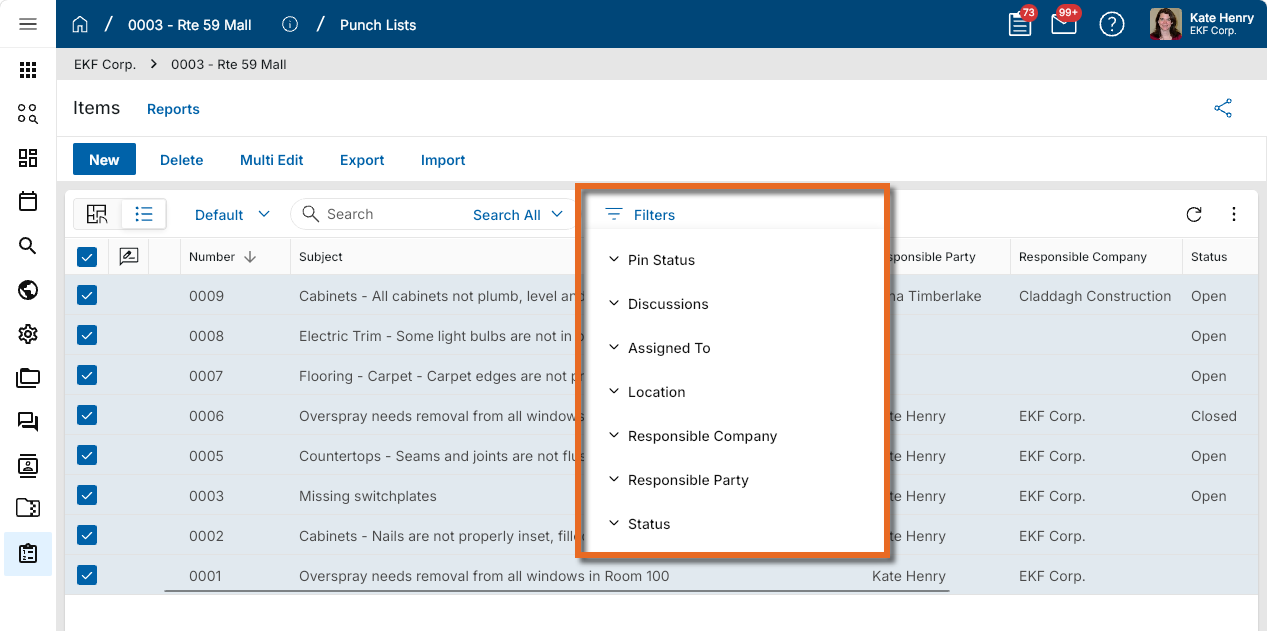Uncheck the checkbox for item 0009

coord(87,295)
